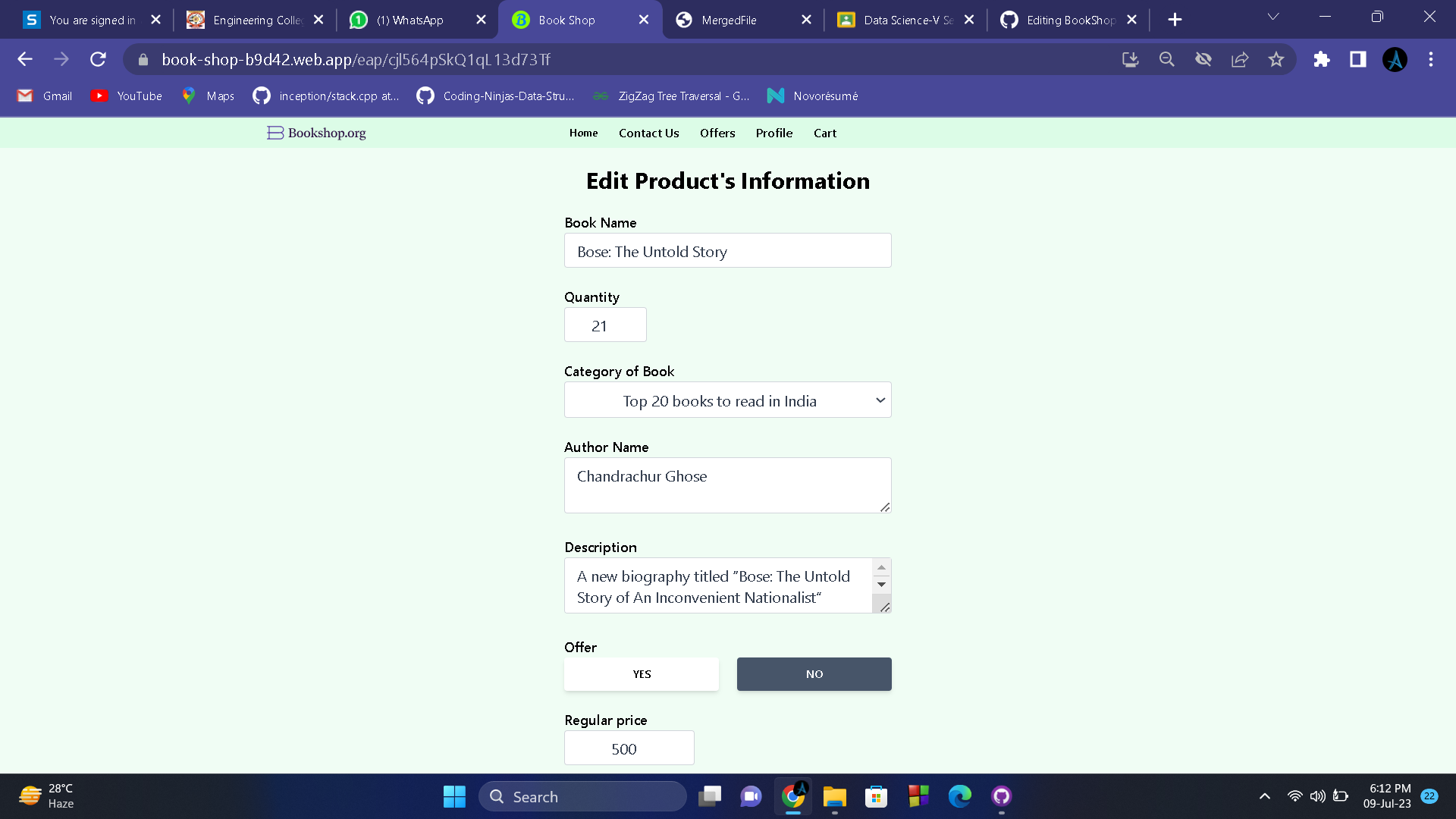
Task: Toggle the browser side panel icon
Action: (1358, 59)
